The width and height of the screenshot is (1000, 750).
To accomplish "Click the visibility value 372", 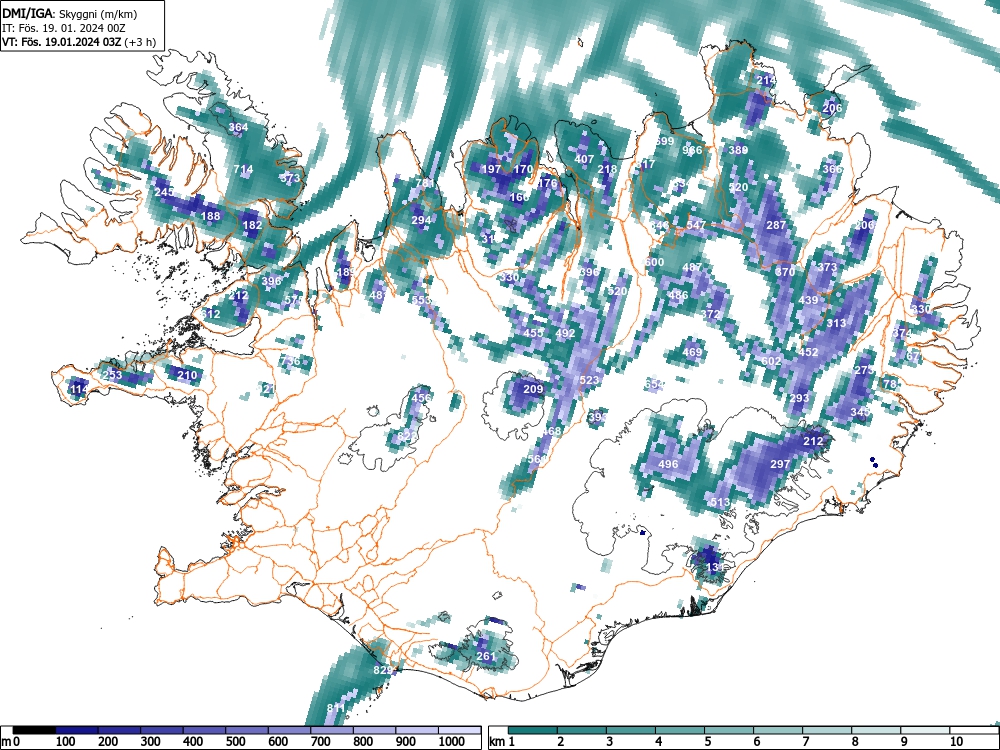I will (x=710, y=314).
